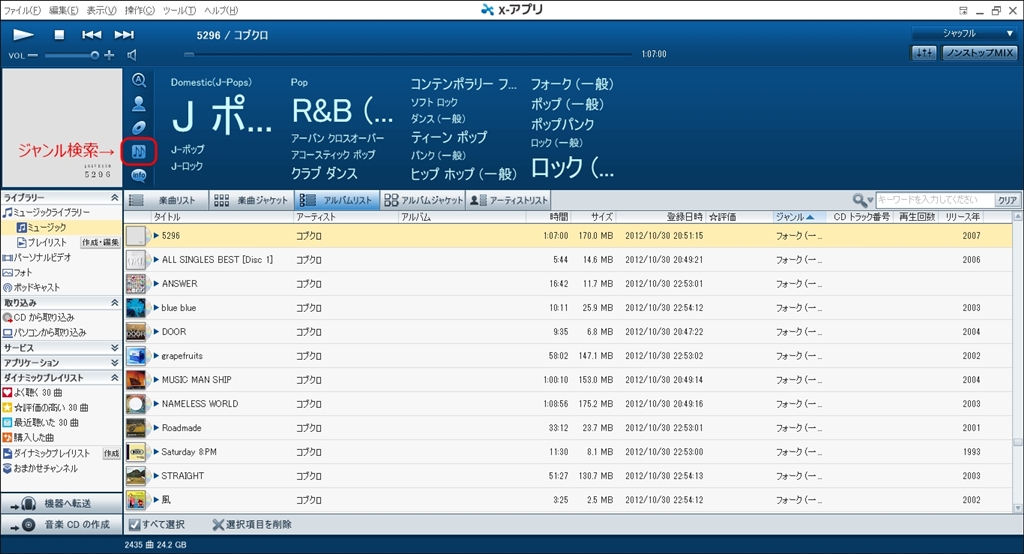Stop playback with the stop button
The width and height of the screenshot is (1024, 554).
(59, 35)
